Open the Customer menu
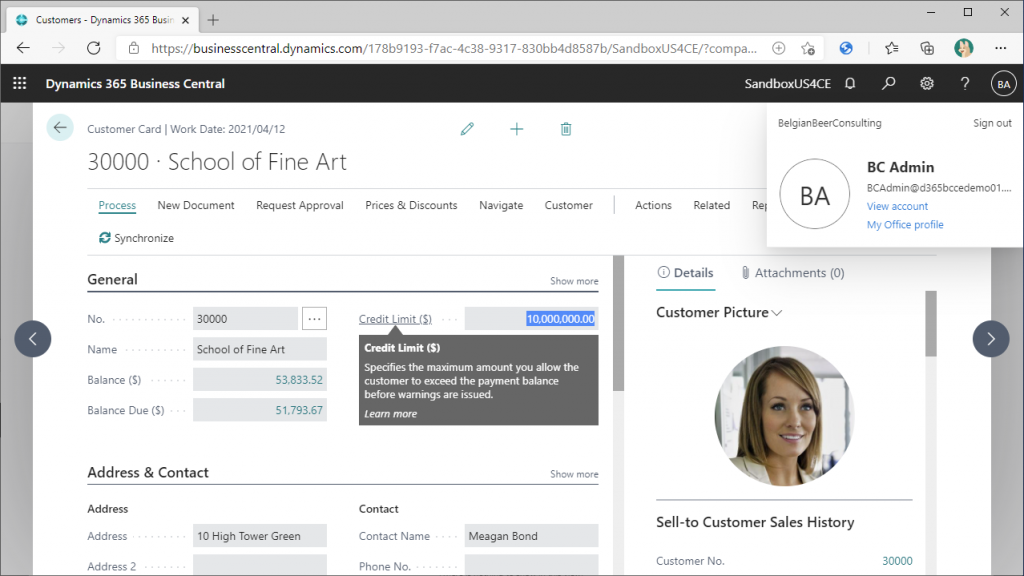Screen dimensions: 1024x576 point(569,205)
